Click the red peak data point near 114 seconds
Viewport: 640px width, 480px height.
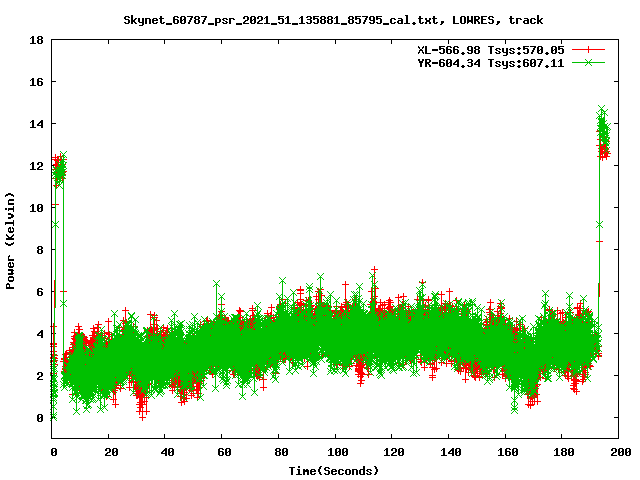pyautogui.click(x=374, y=269)
